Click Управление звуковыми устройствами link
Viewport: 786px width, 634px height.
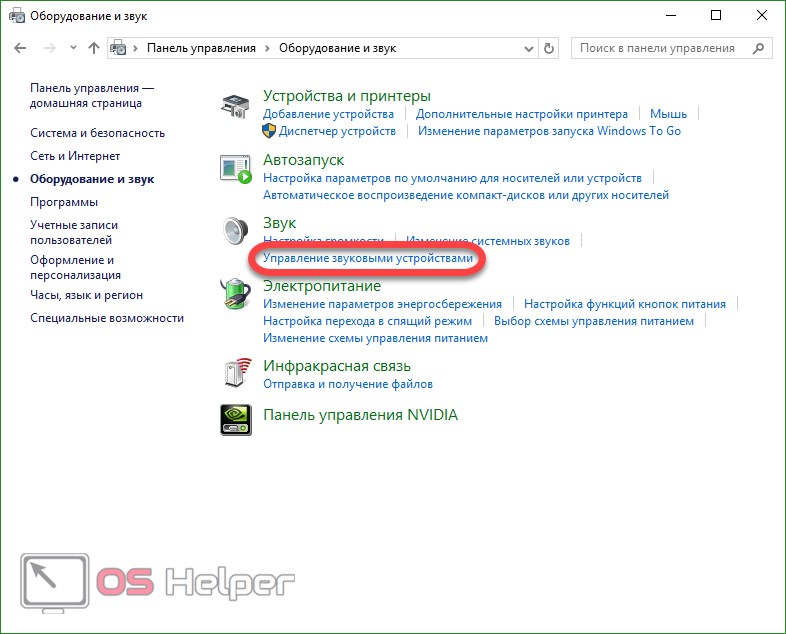[368, 258]
